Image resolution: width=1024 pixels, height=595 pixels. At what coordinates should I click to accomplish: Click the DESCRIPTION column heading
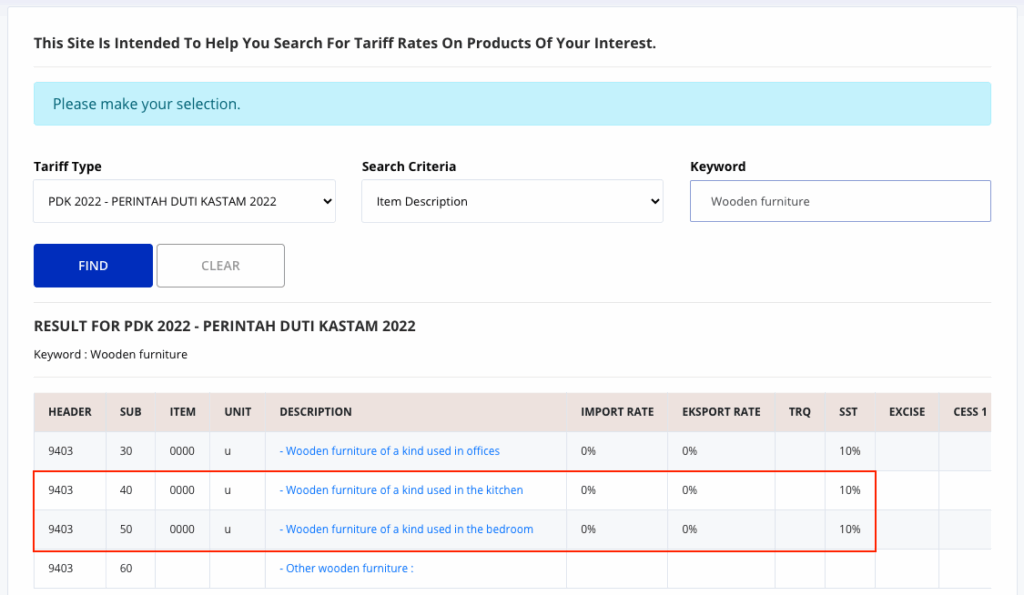tap(315, 412)
